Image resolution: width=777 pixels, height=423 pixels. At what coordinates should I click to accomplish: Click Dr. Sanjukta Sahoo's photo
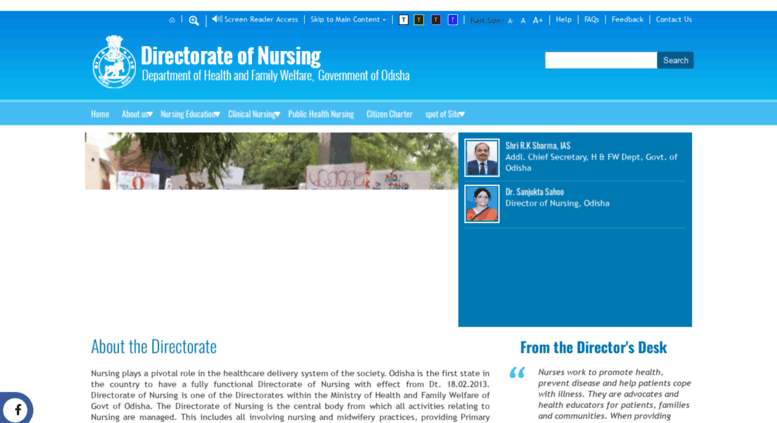482,204
